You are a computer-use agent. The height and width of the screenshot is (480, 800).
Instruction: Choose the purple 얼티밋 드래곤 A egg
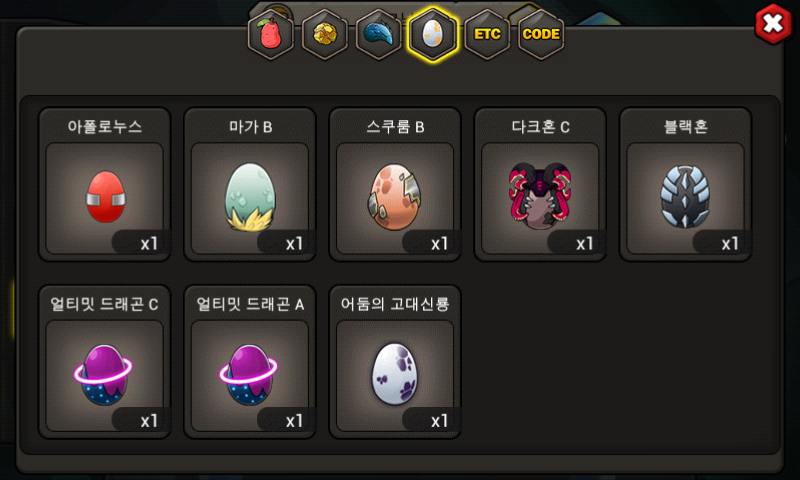250,375
